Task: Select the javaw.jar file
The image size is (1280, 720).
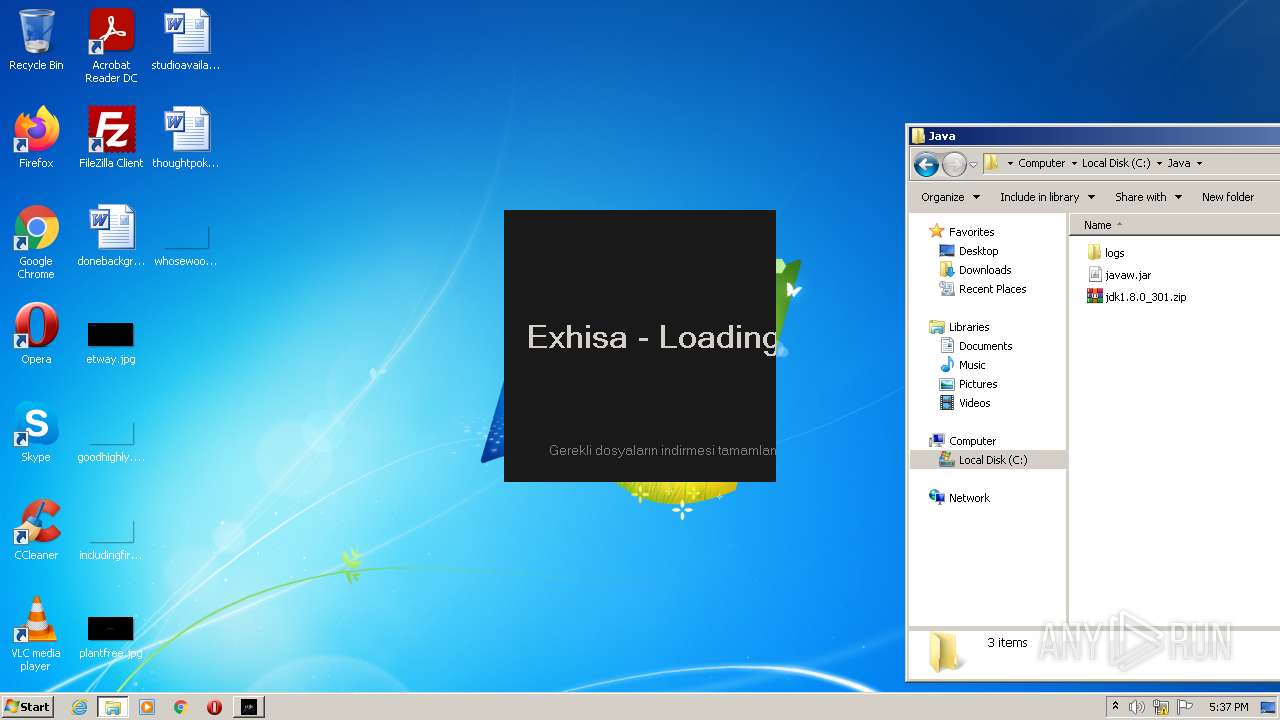Action: 1119,275
